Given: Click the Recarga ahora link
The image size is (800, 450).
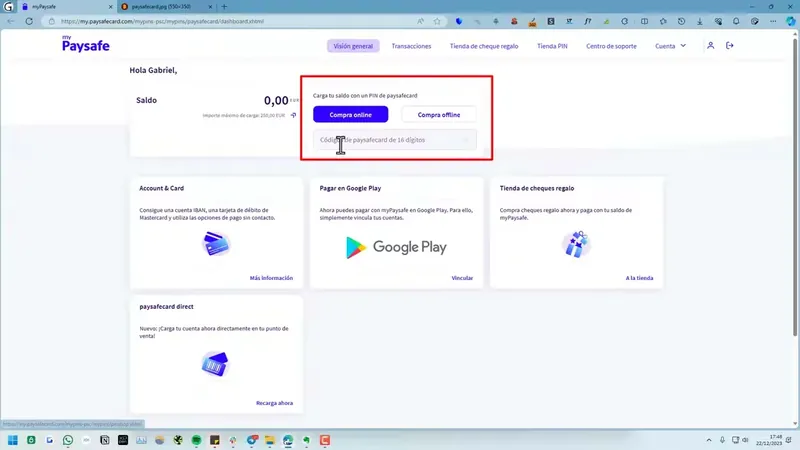Looking at the screenshot, I should pos(274,403).
